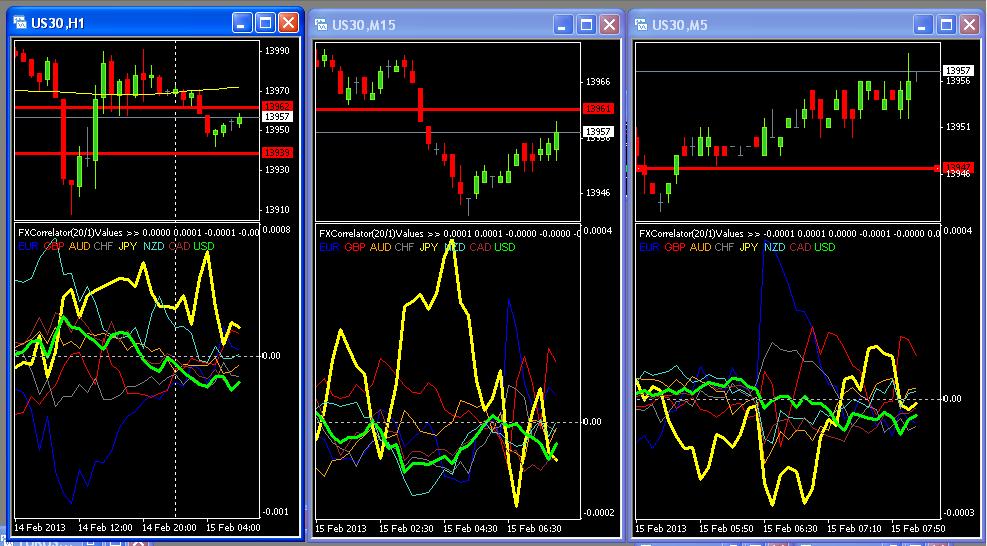Click the red 13961 price label in M15 chart
The image size is (987, 546).
point(597,108)
